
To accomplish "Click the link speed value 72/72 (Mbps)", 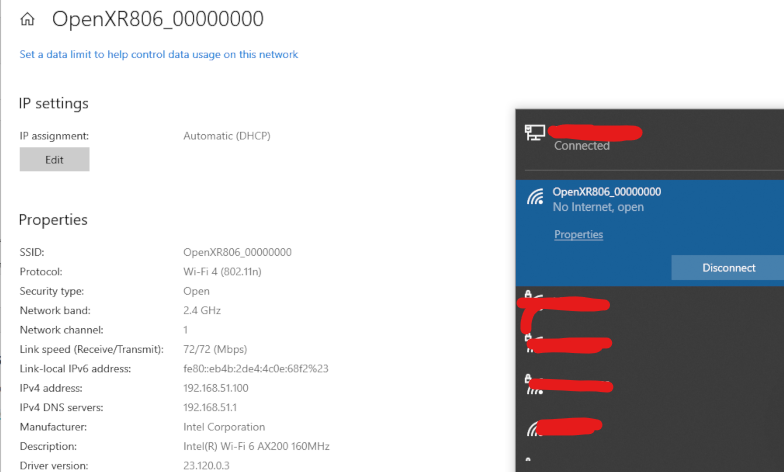I will pos(215,350).
